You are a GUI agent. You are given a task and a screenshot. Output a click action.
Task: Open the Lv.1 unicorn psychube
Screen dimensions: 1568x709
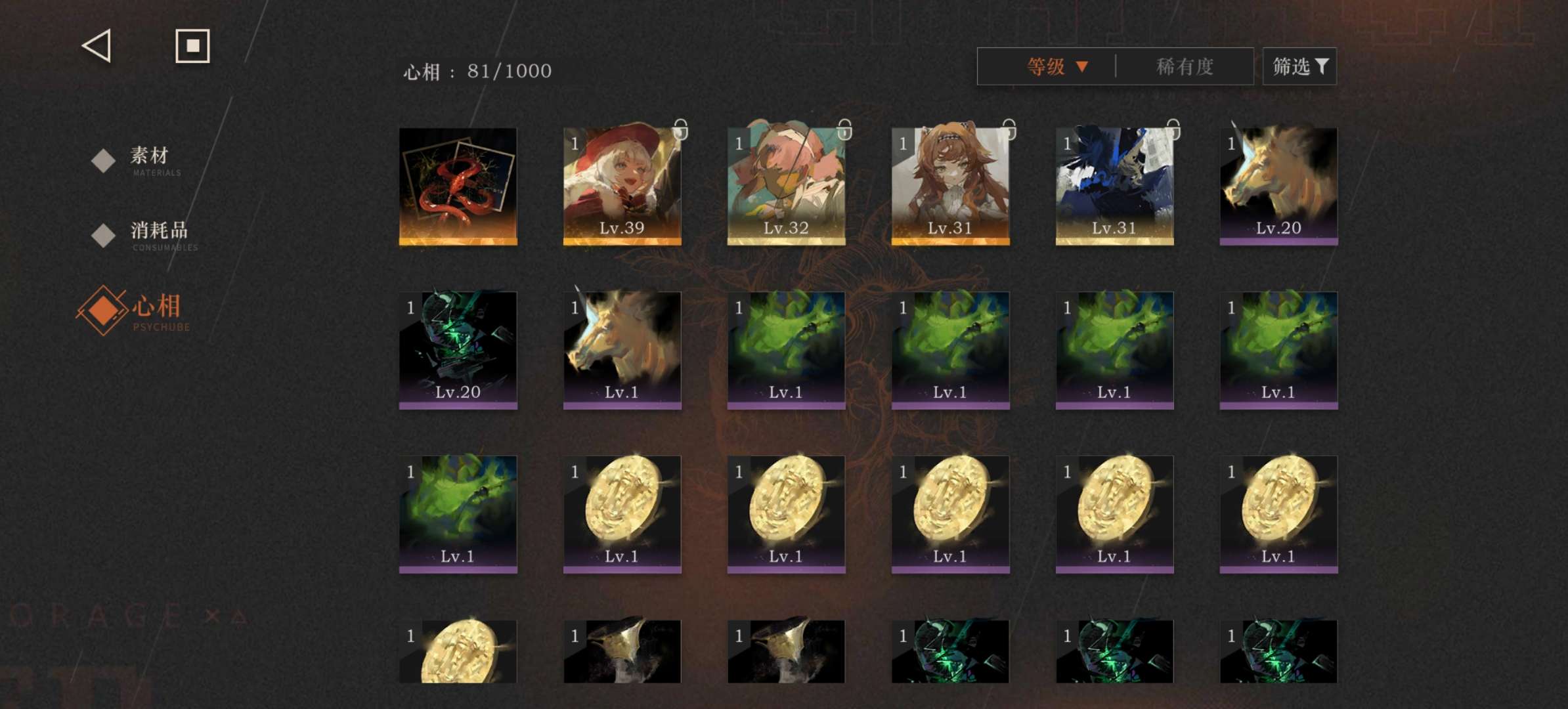(622, 351)
